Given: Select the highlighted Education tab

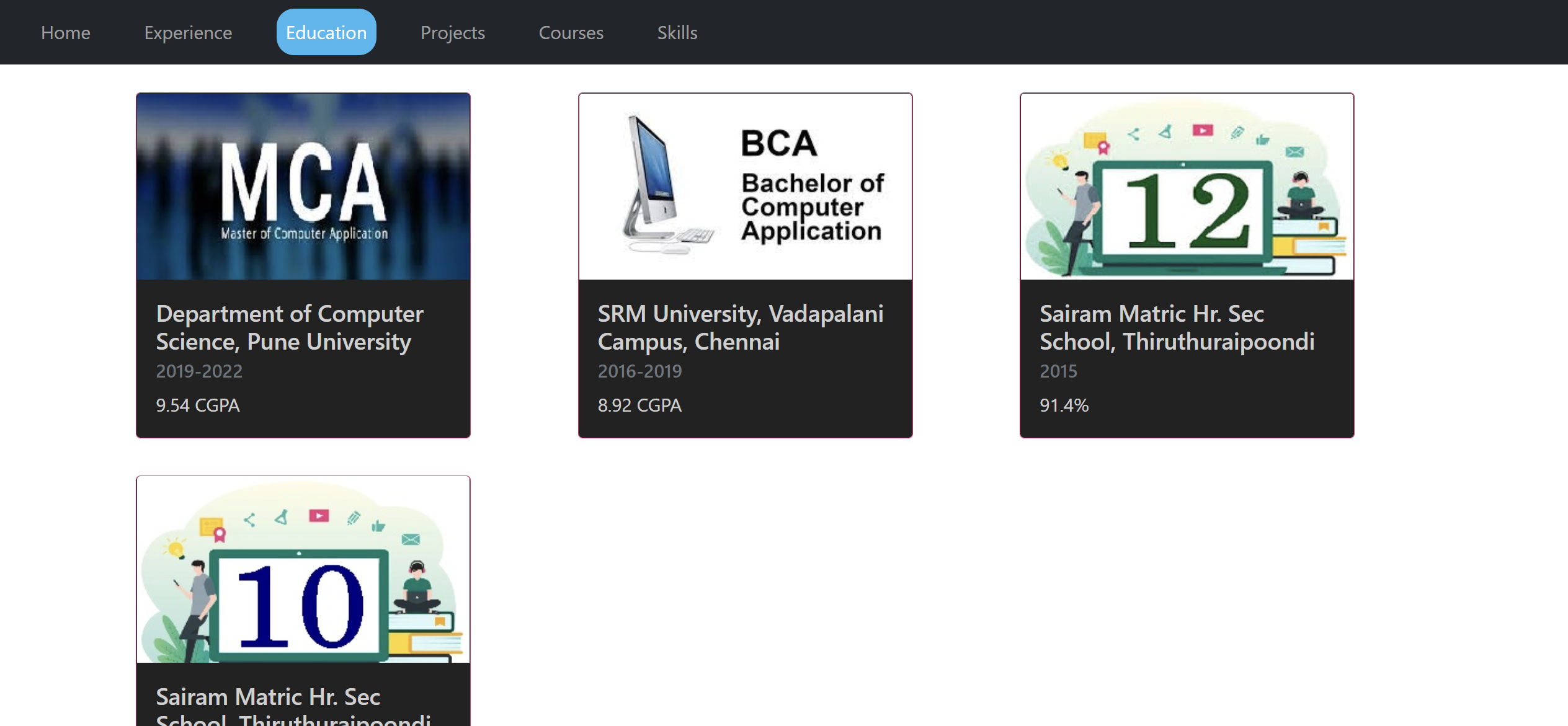Looking at the screenshot, I should click(x=326, y=32).
